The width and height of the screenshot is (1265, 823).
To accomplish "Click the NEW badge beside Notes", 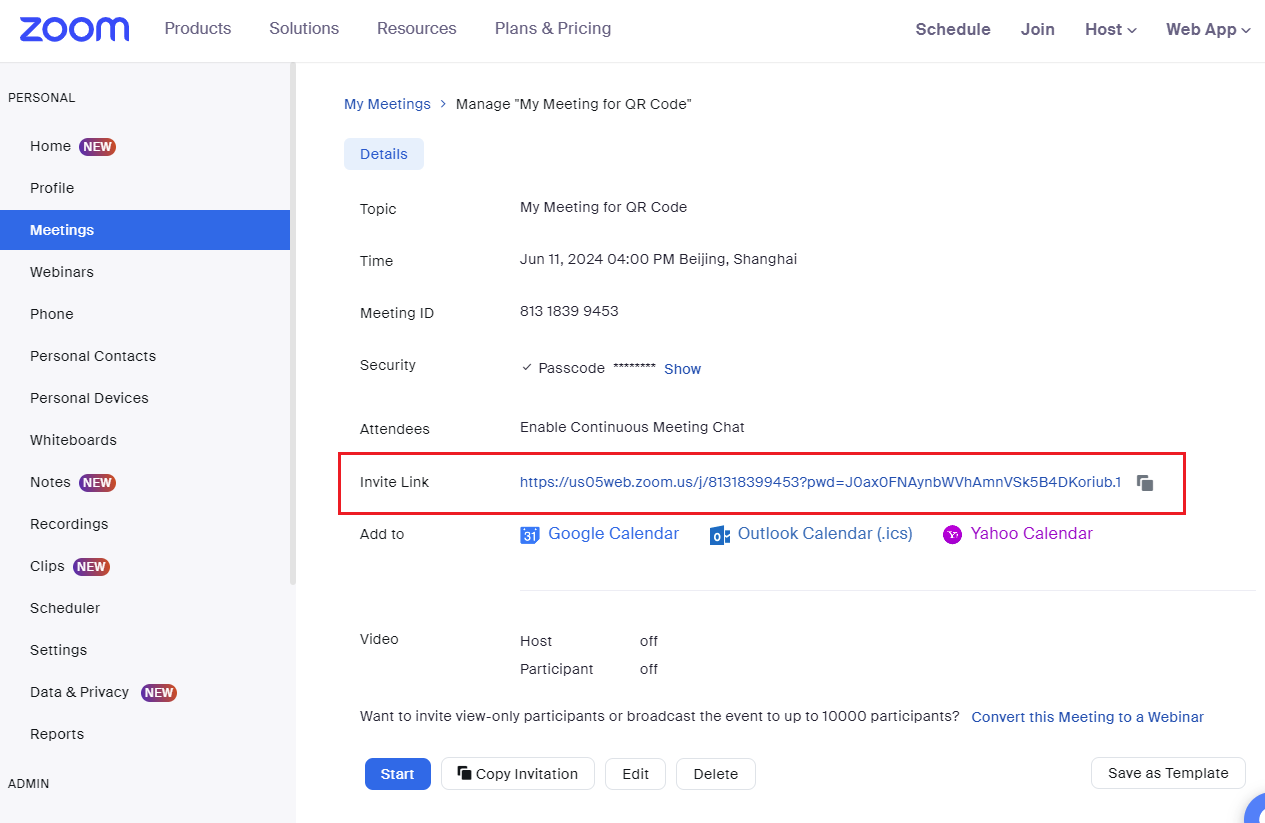I will [97, 482].
